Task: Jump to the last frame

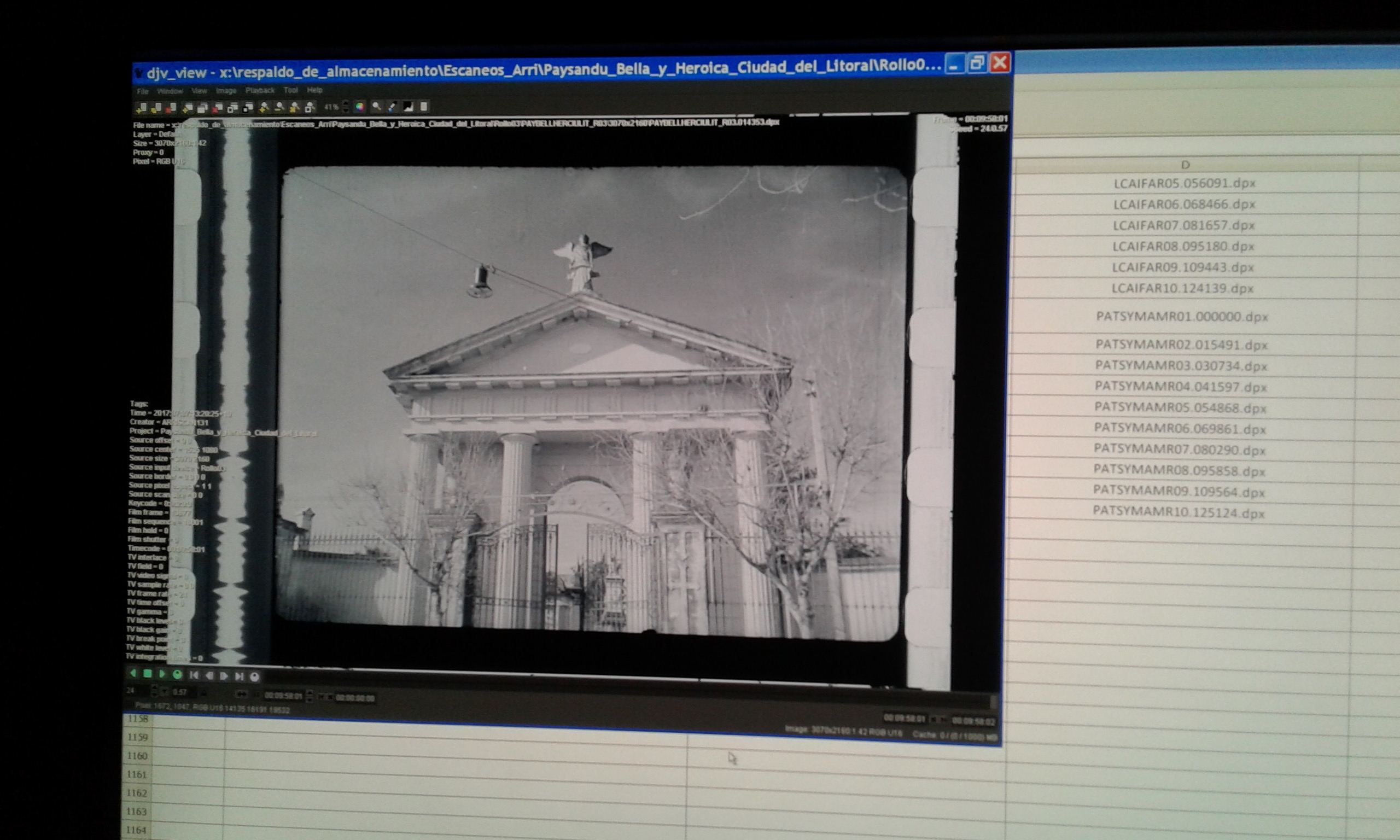Action: (x=240, y=677)
